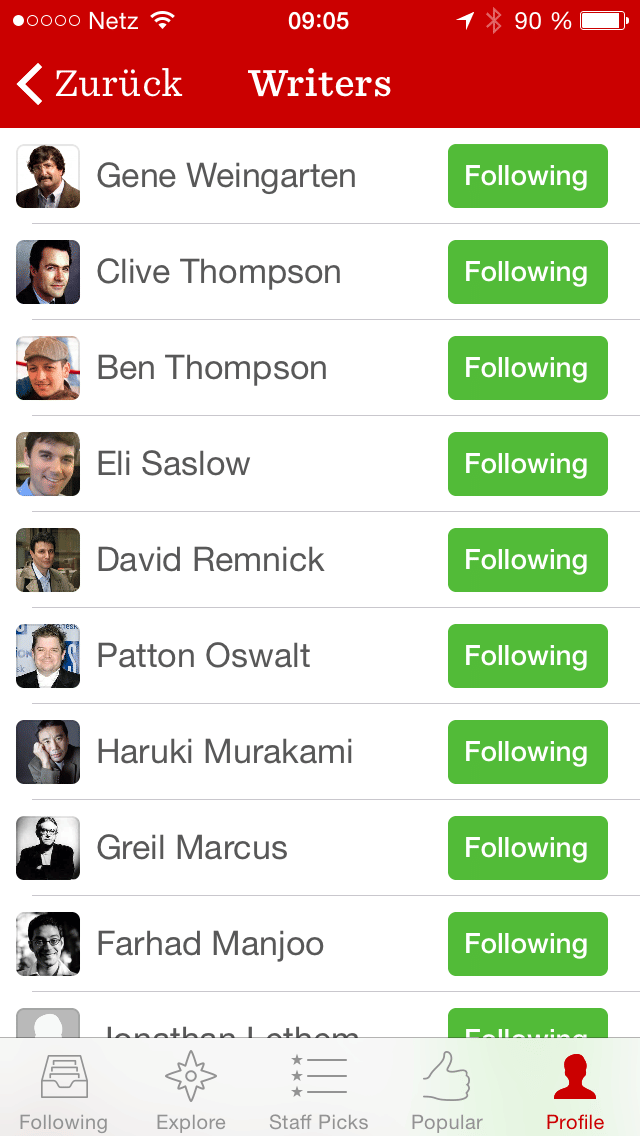640x1136 pixels.
Task: Tap Gene Weingarten's avatar thumbnail
Action: pyautogui.click(x=48, y=176)
